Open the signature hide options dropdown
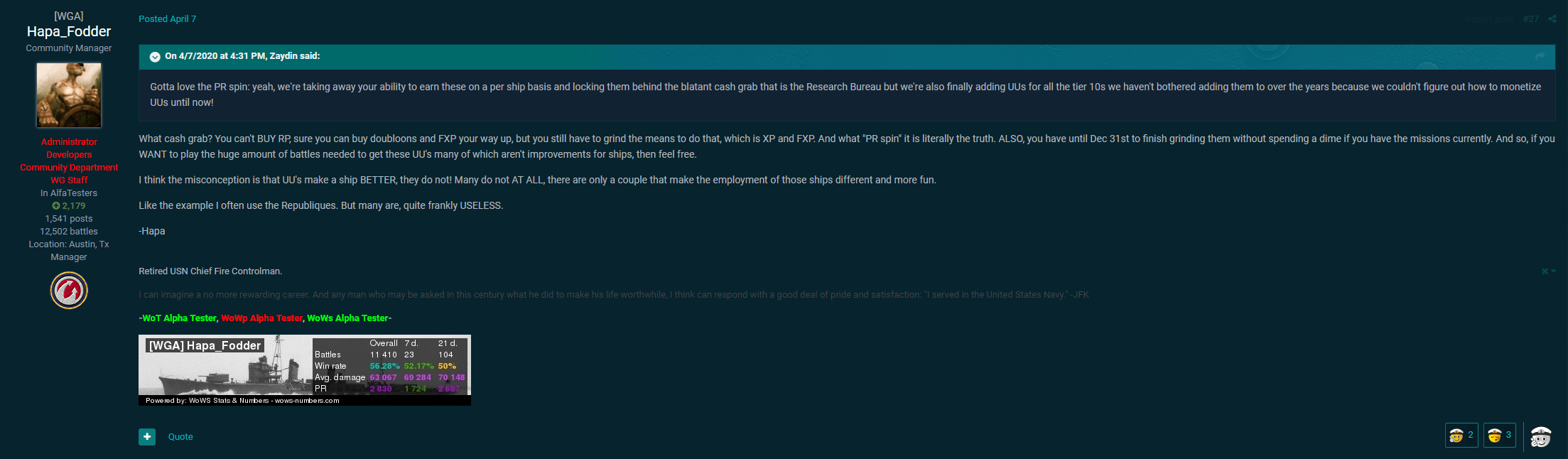Image resolution: width=1568 pixels, height=459 pixels. click(x=1549, y=271)
